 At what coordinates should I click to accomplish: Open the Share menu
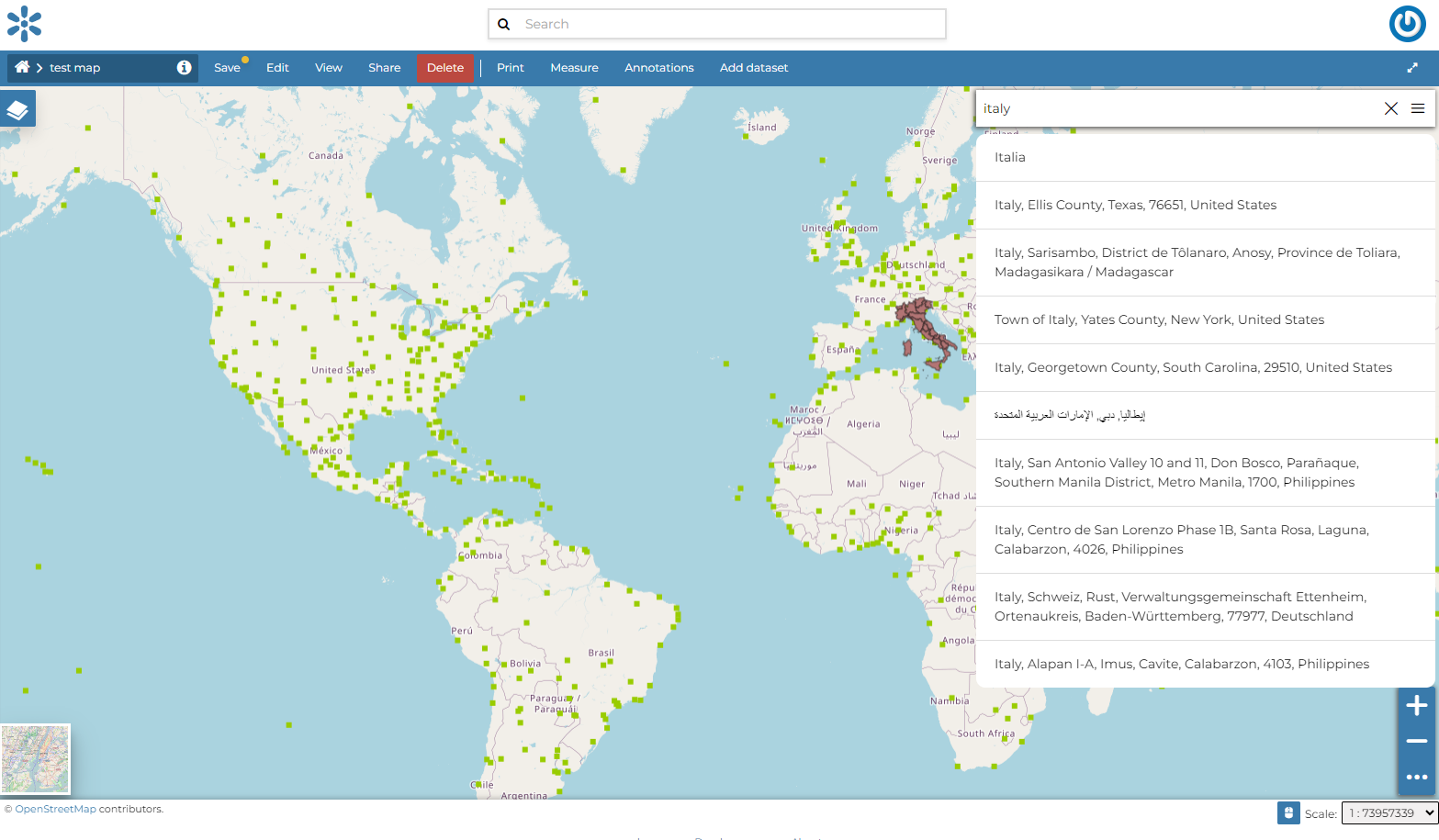[384, 68]
